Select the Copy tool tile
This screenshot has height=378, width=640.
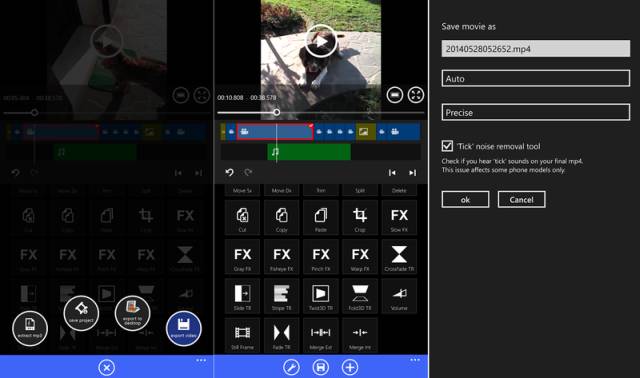(x=282, y=217)
